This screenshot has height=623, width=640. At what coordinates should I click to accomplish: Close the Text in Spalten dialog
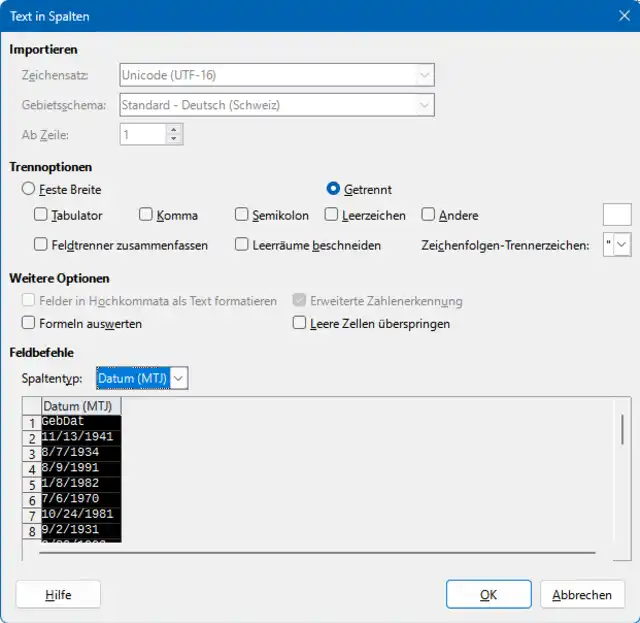tap(617, 17)
